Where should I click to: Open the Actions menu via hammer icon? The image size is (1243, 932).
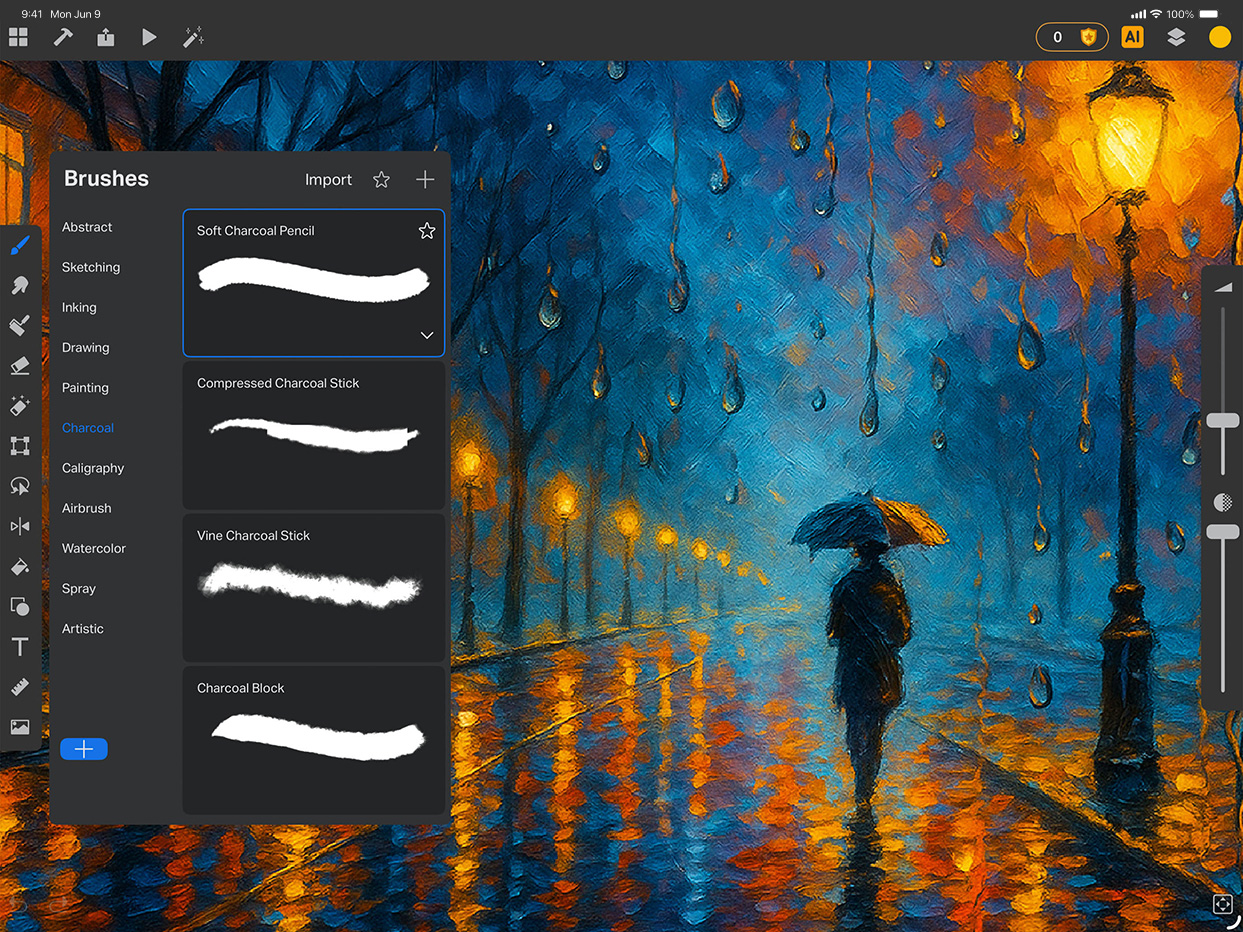click(62, 37)
